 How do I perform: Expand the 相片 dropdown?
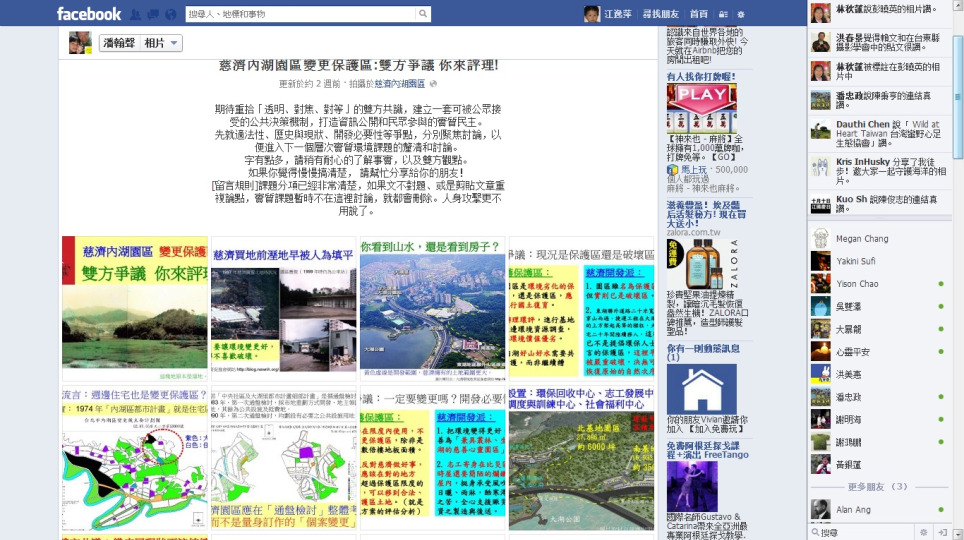tap(160, 43)
